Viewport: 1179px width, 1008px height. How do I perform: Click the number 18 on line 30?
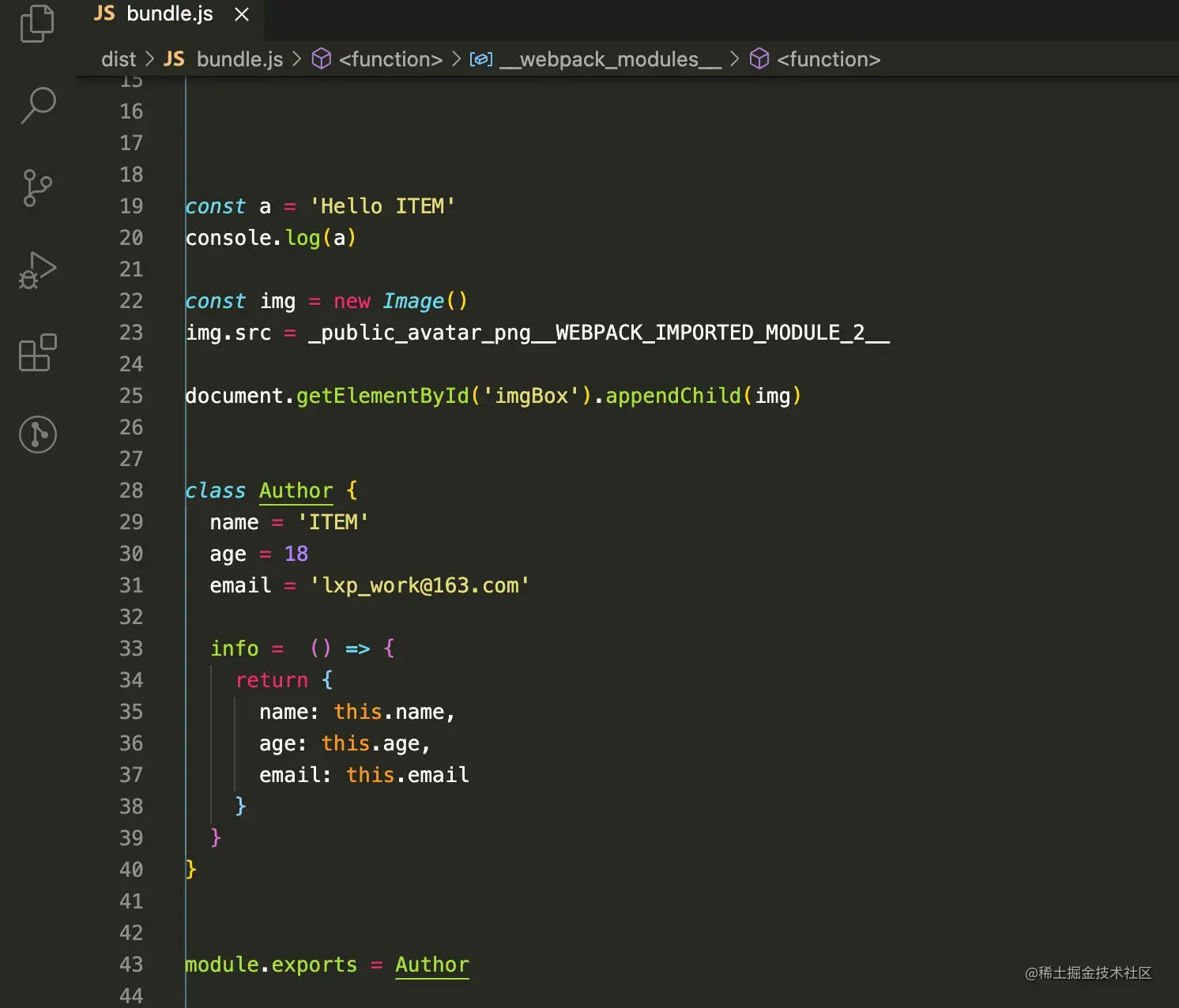point(296,554)
